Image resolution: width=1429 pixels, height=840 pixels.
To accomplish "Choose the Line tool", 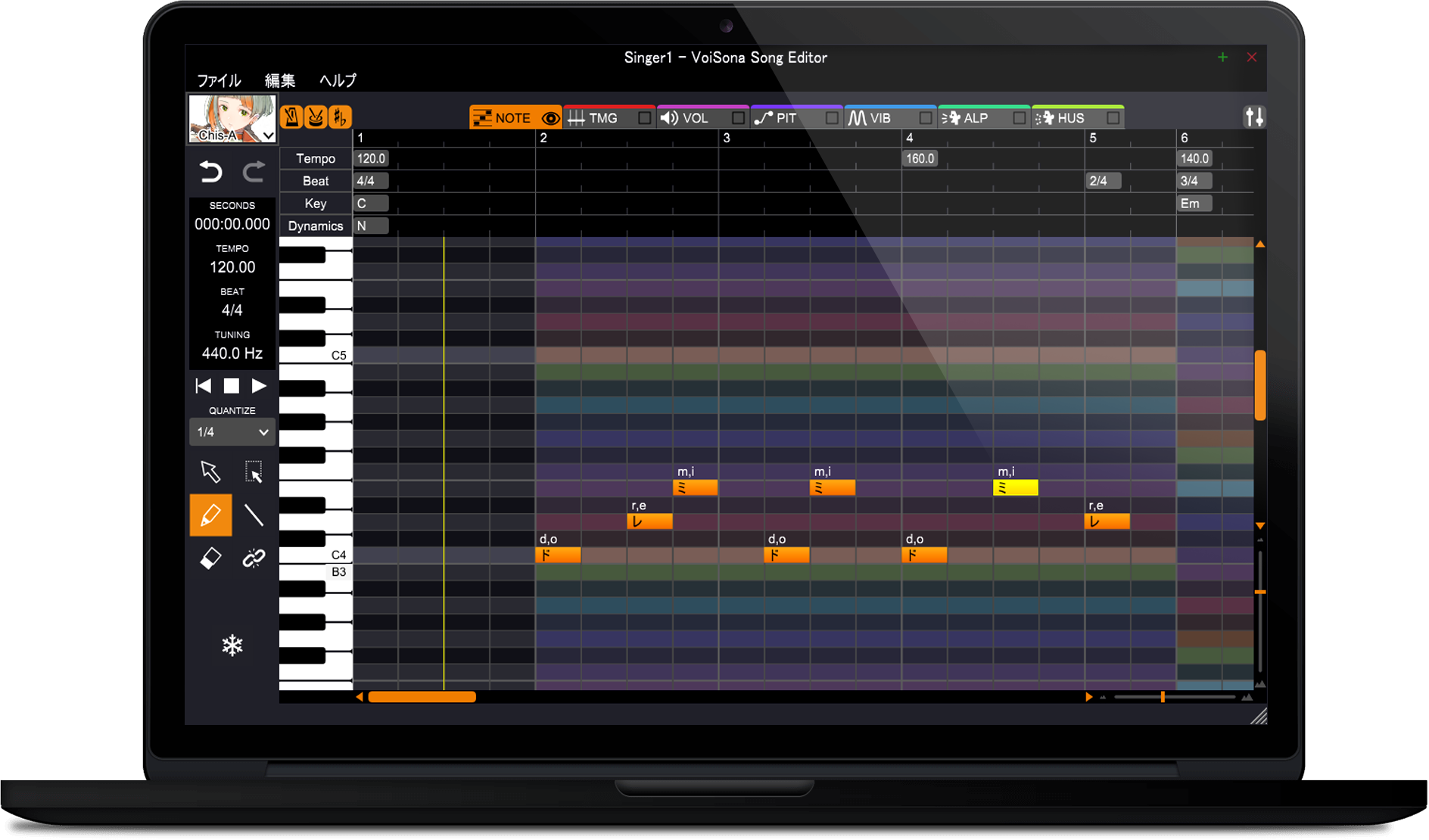I will pyautogui.click(x=254, y=515).
